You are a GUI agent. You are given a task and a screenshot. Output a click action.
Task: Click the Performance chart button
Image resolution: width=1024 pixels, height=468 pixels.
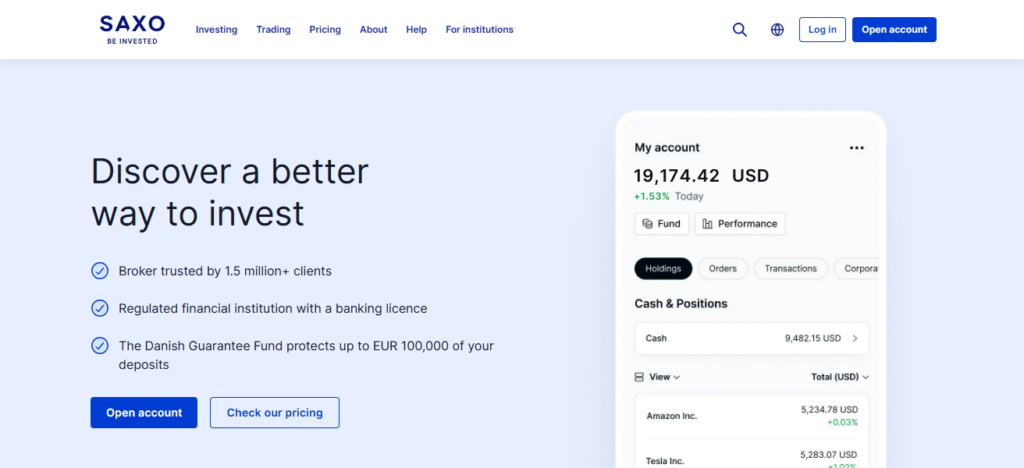click(740, 224)
